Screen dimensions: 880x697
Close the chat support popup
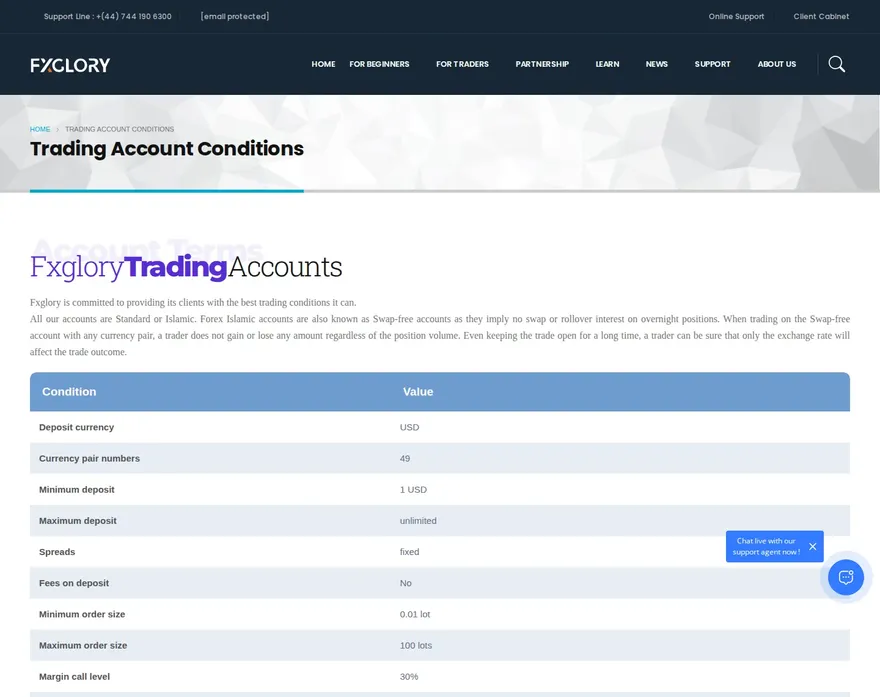813,547
